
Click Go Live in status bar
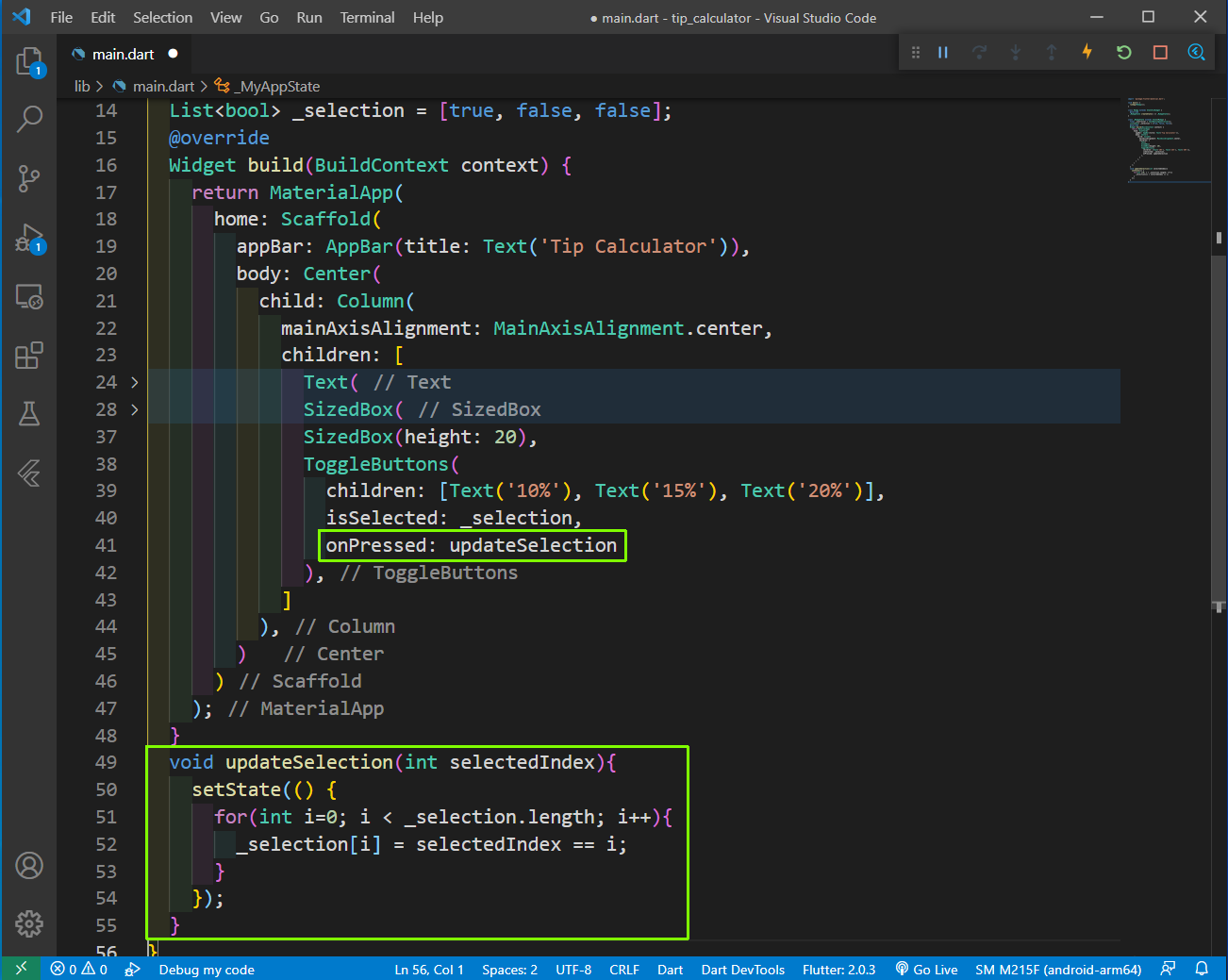click(926, 970)
